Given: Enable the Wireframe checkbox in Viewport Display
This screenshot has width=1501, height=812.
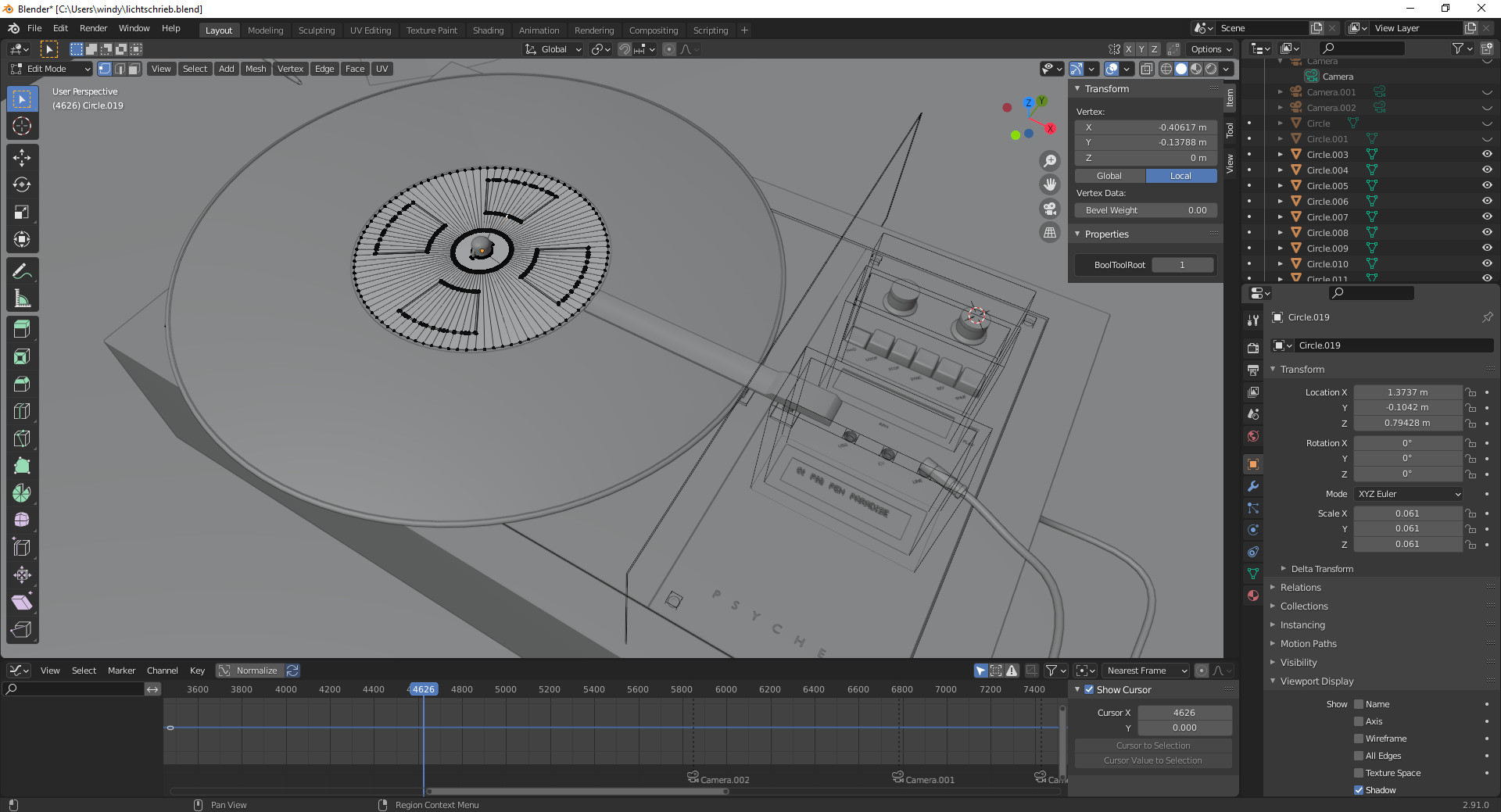Looking at the screenshot, I should (x=1359, y=739).
